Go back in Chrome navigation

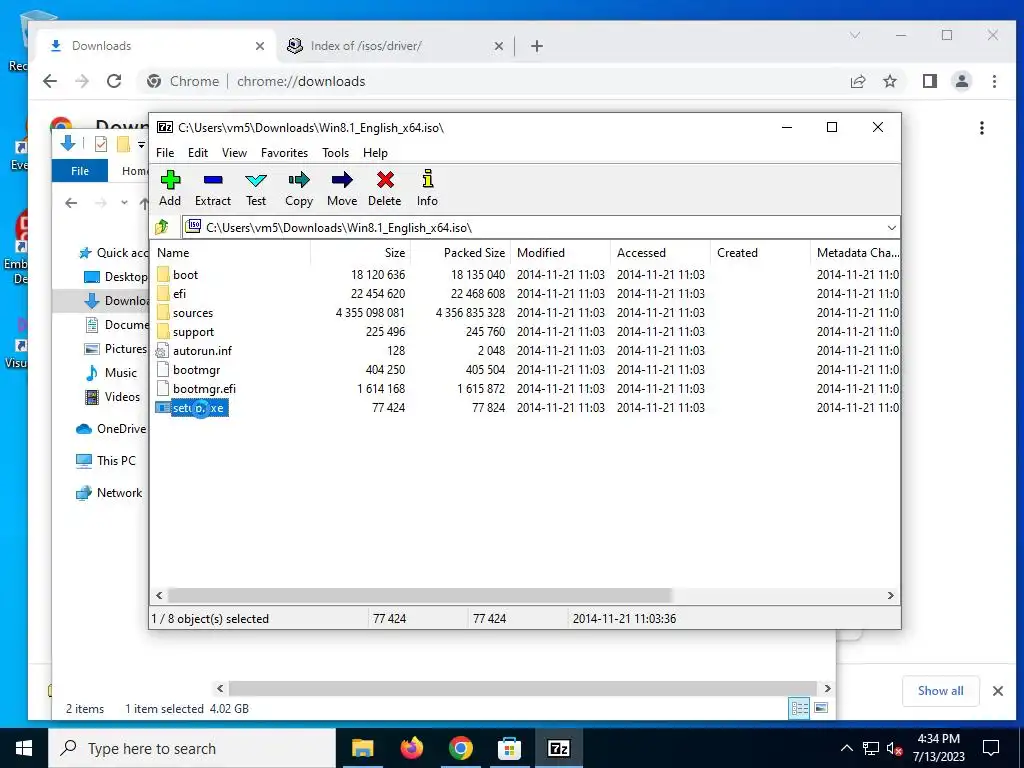click(50, 81)
